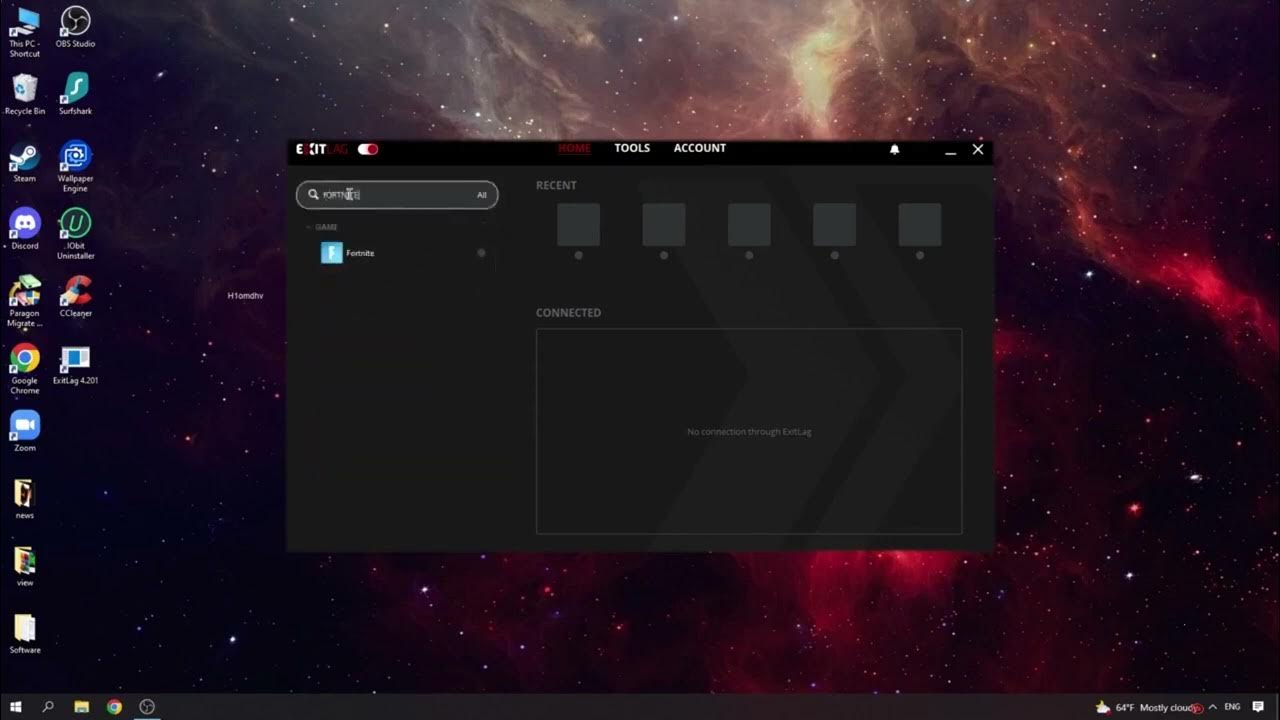Open the ACCOUNT tab
This screenshot has width=1280, height=720.
click(x=699, y=148)
